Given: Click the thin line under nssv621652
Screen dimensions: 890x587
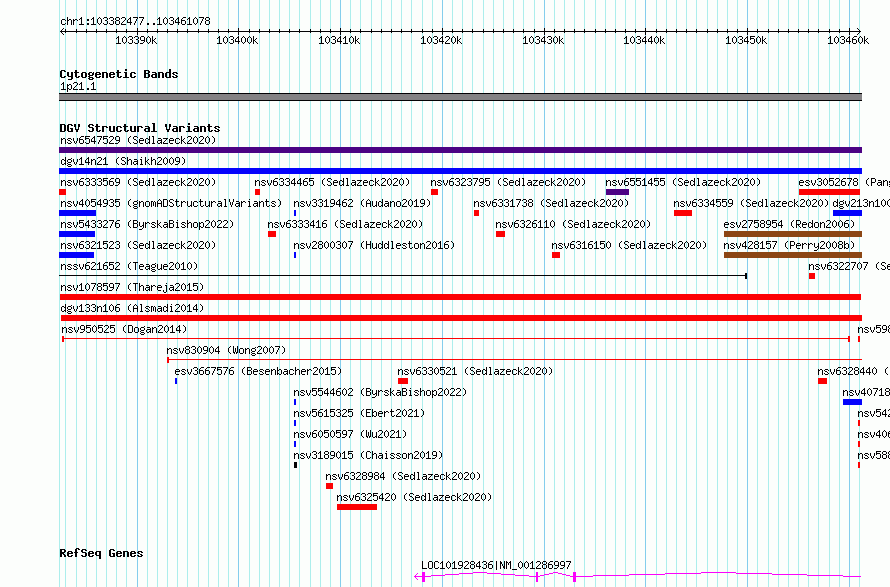Looking at the screenshot, I should 403,276.
